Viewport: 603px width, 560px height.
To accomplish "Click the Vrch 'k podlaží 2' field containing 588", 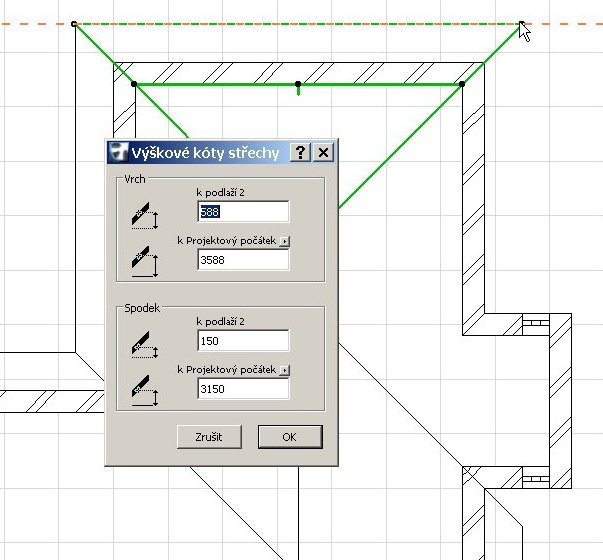I will tap(243, 211).
